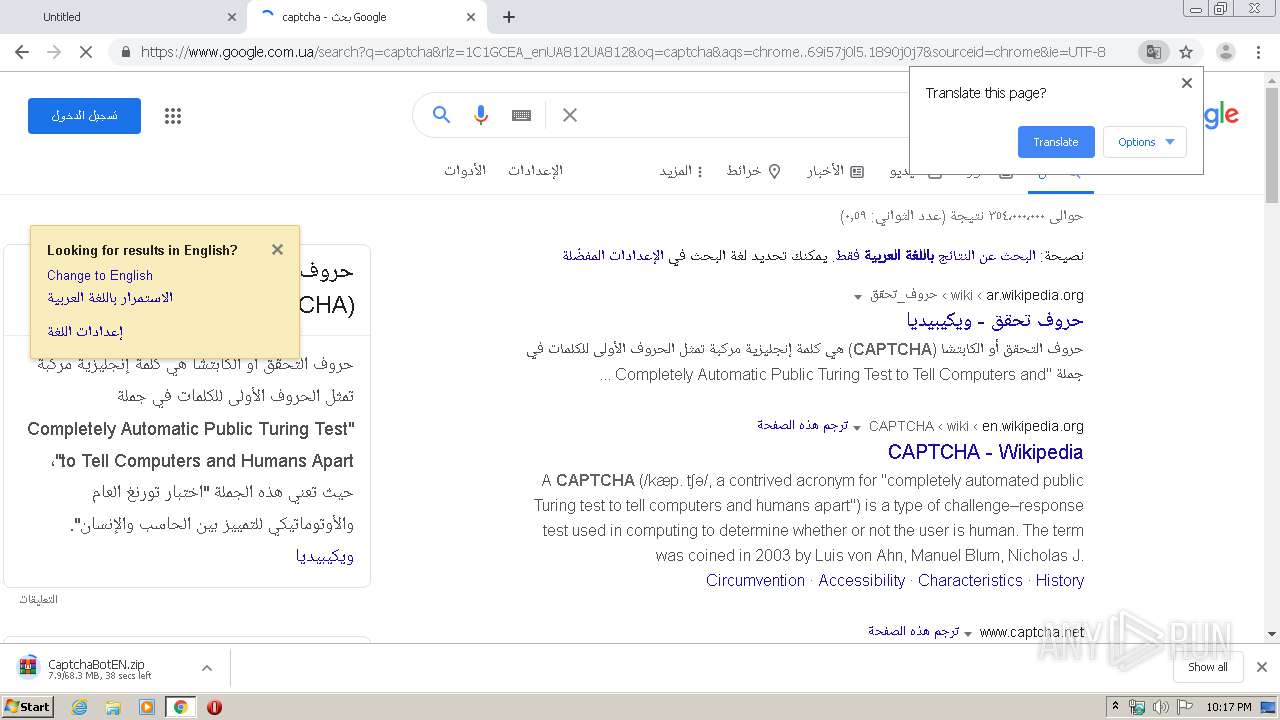Open the Windows Start menu

27,707
